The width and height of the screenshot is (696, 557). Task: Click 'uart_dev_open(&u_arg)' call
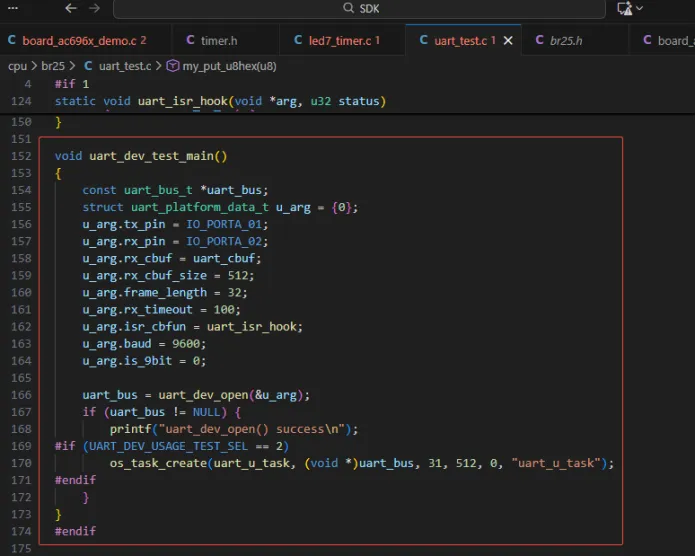[x=230, y=395]
